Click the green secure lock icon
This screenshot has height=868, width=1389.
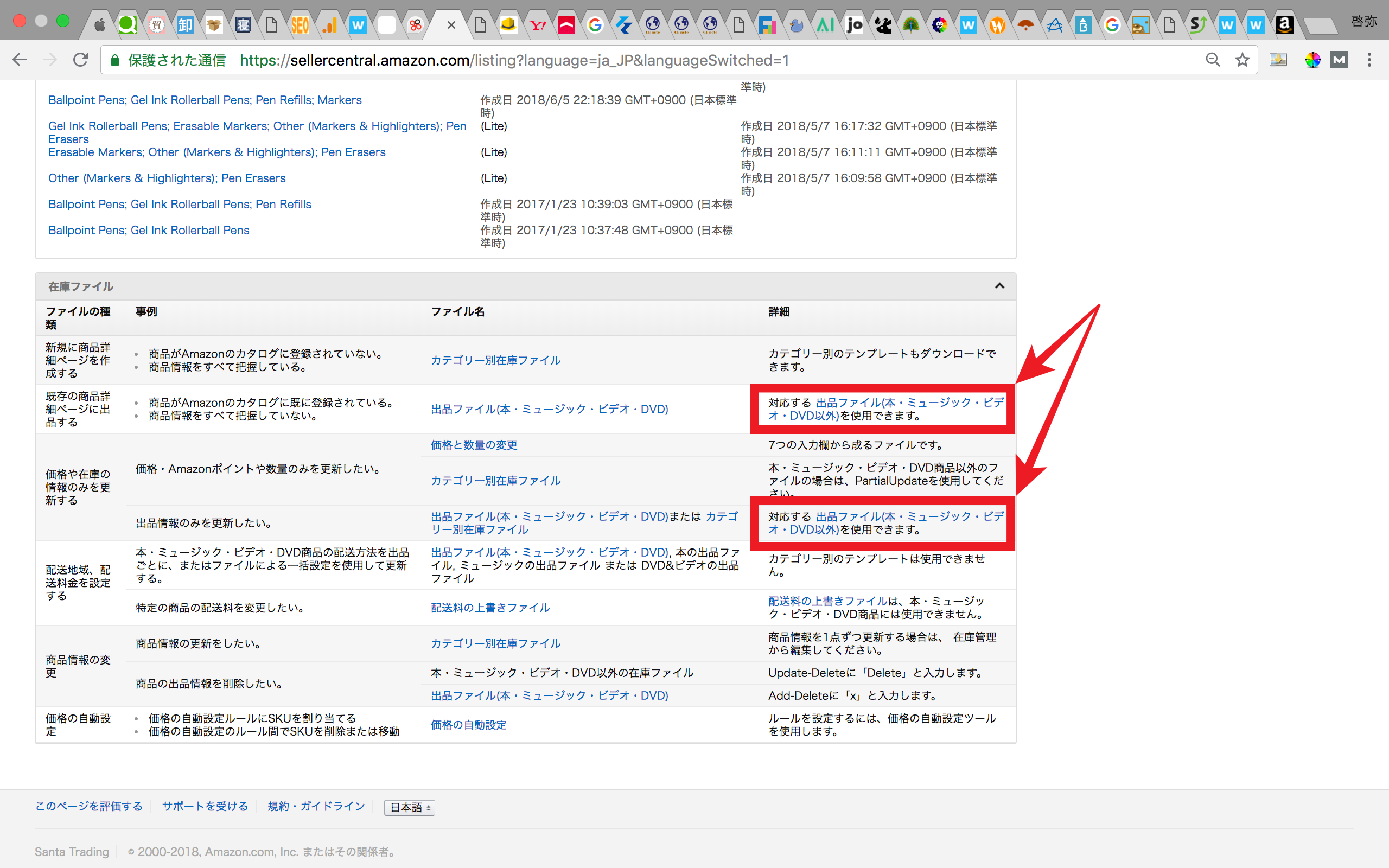coord(115,60)
